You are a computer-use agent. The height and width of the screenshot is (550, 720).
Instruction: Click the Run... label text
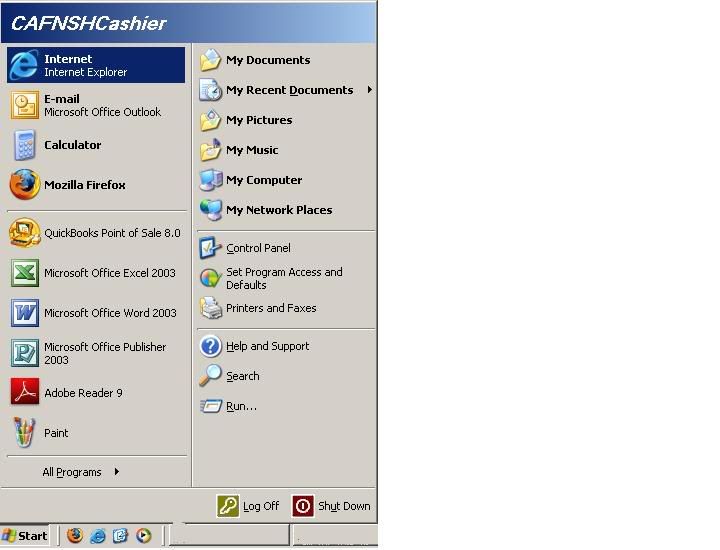click(241, 406)
